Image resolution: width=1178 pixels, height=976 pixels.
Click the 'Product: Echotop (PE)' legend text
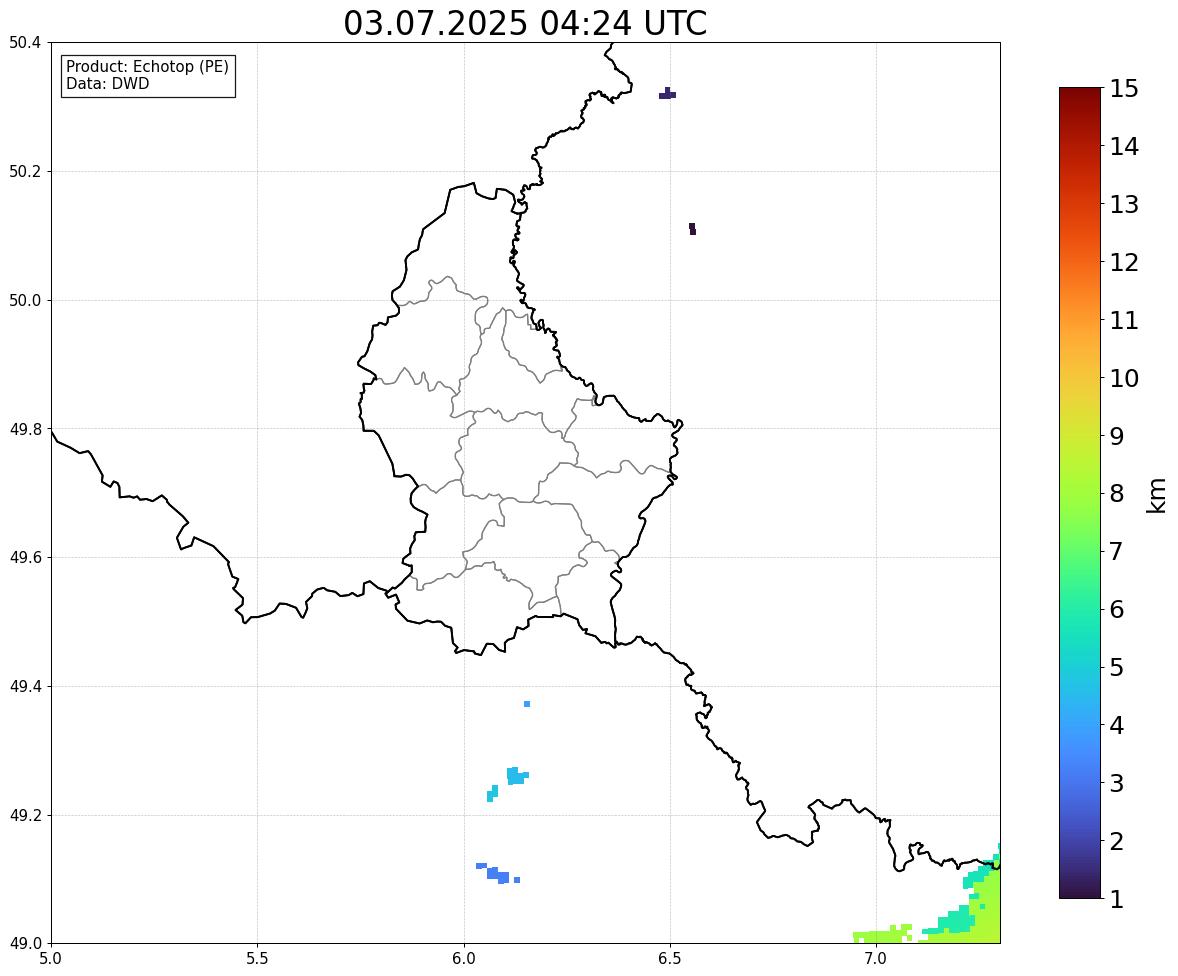(x=147, y=67)
